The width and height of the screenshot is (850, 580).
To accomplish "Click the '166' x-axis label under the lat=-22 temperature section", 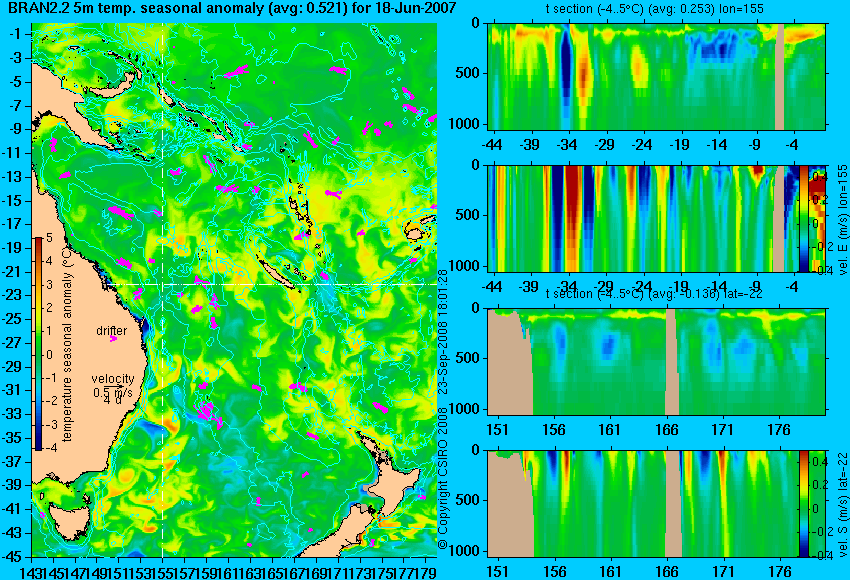I will click(x=667, y=430).
